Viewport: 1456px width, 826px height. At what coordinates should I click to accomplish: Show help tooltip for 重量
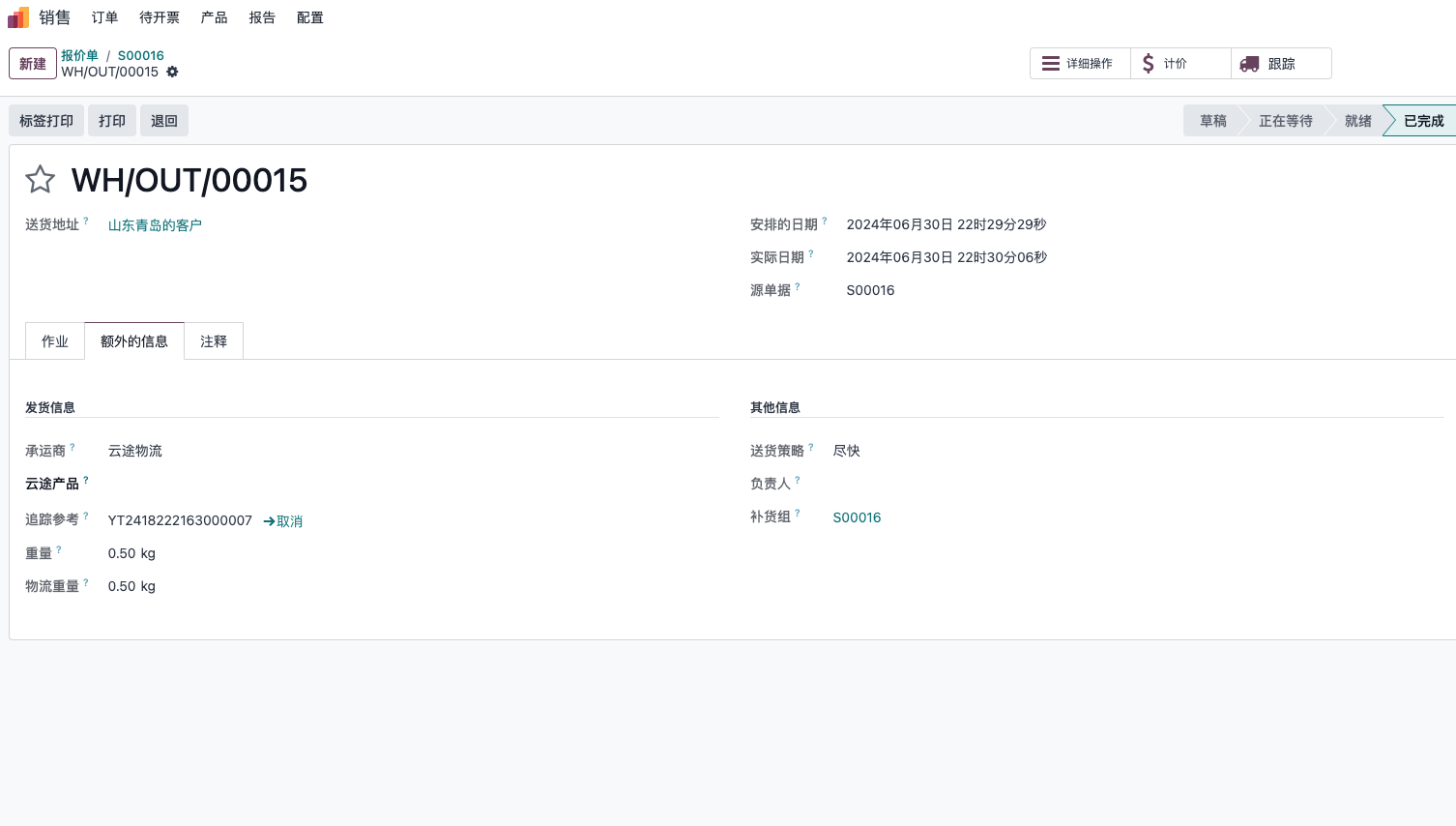click(x=59, y=549)
